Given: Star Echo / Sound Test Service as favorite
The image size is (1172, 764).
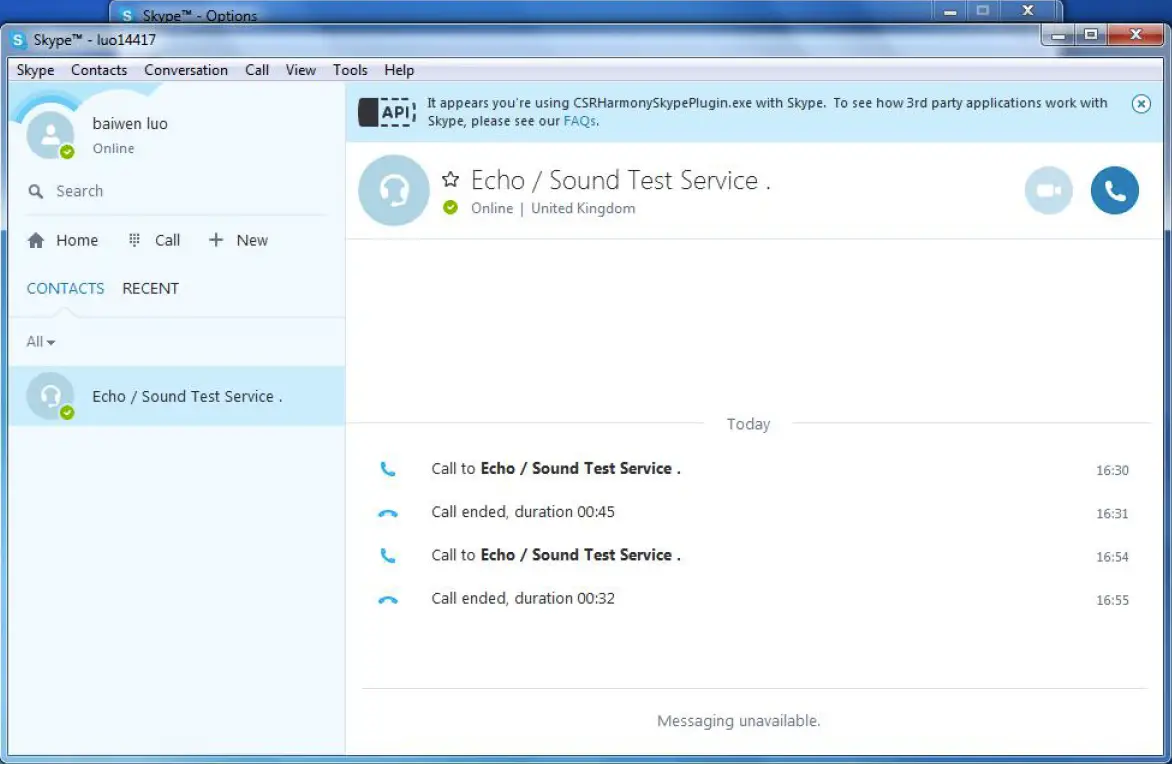Looking at the screenshot, I should click(451, 180).
